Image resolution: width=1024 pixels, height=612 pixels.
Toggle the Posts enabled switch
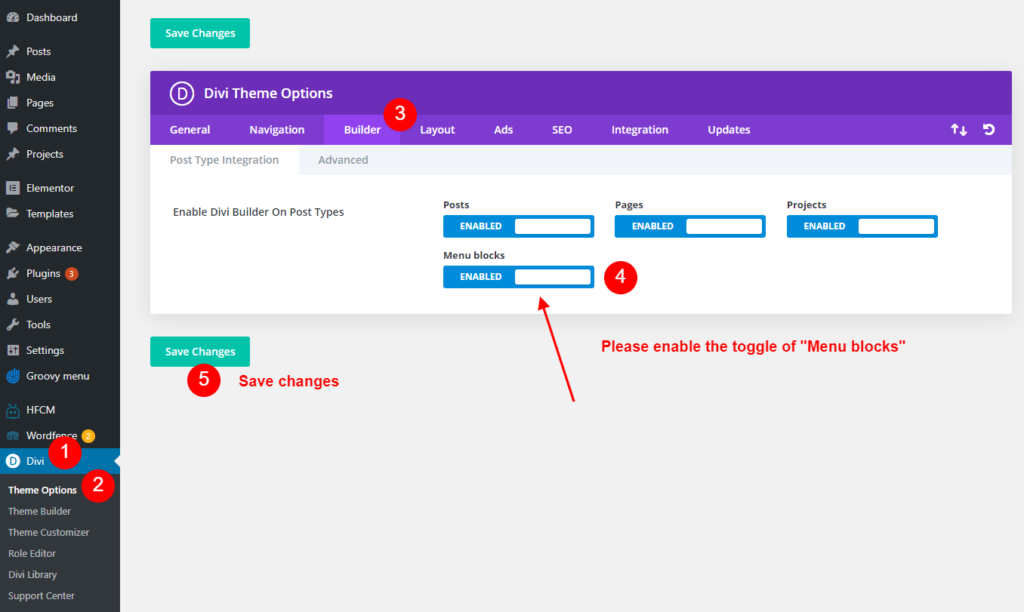[x=519, y=226]
